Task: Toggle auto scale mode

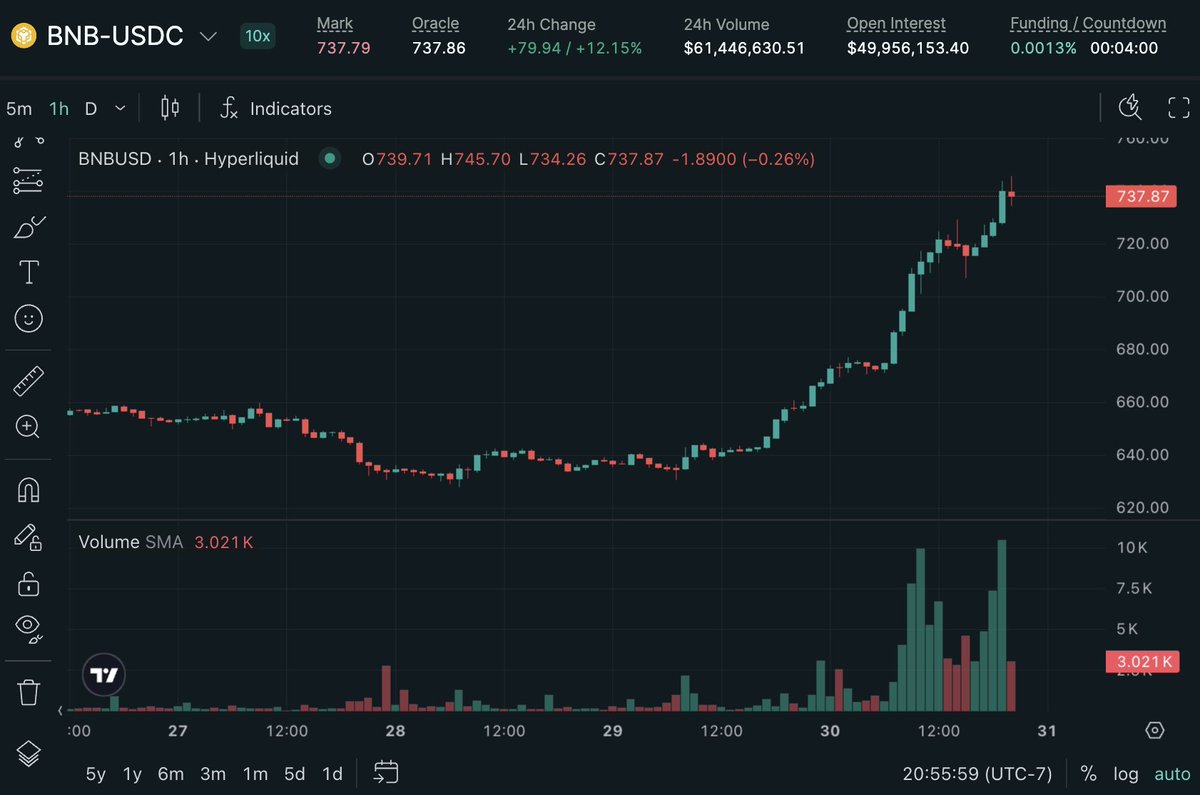Action: [x=1172, y=773]
